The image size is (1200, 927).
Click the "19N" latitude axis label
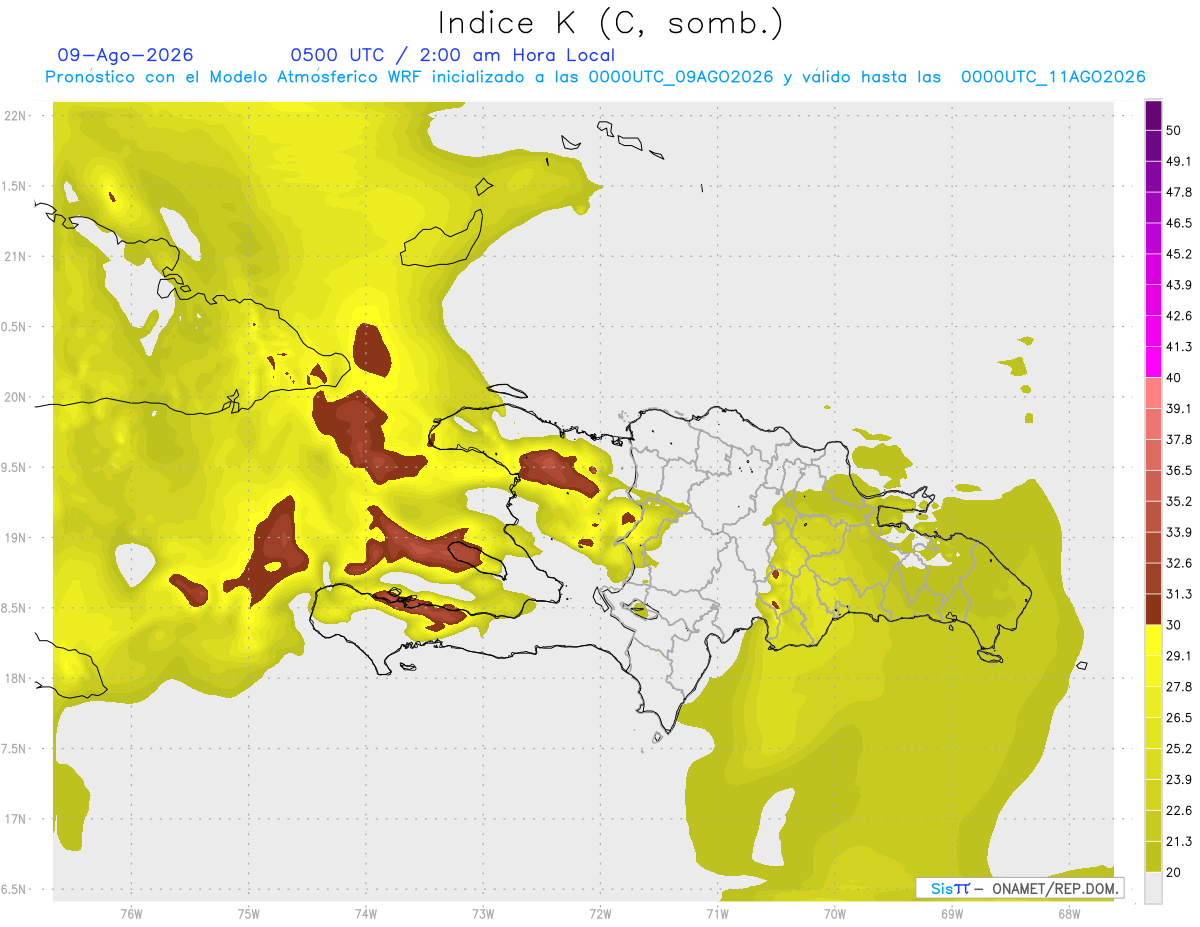tap(15, 538)
